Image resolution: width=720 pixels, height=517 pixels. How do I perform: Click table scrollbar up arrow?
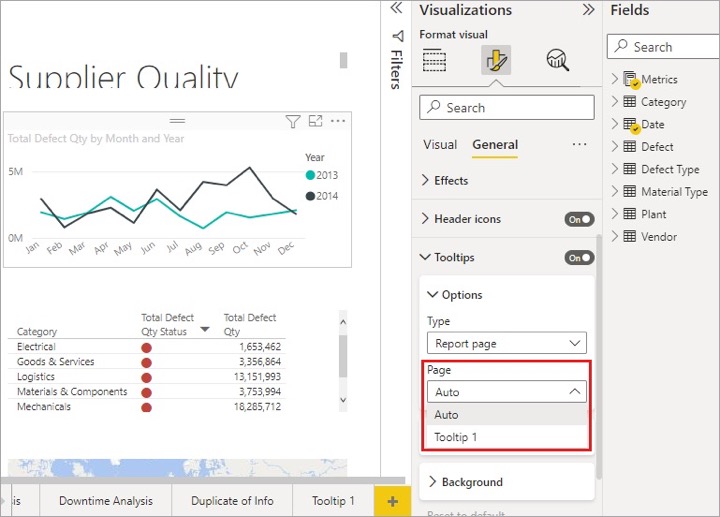[343, 322]
